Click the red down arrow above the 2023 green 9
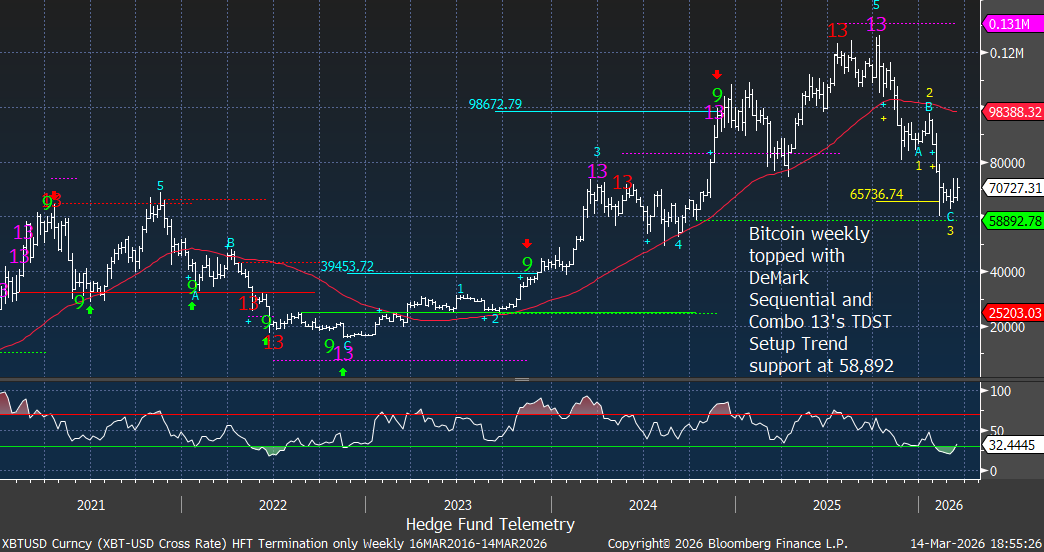This screenshot has width=1044, height=552. pyautogui.click(x=527, y=243)
